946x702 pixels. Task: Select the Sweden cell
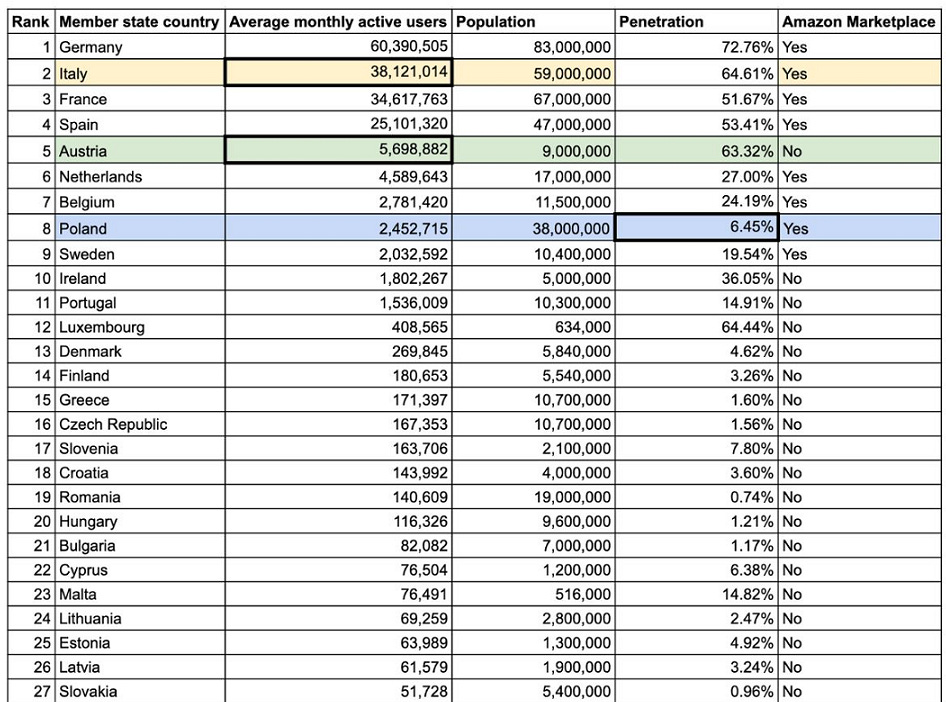[x=140, y=253]
